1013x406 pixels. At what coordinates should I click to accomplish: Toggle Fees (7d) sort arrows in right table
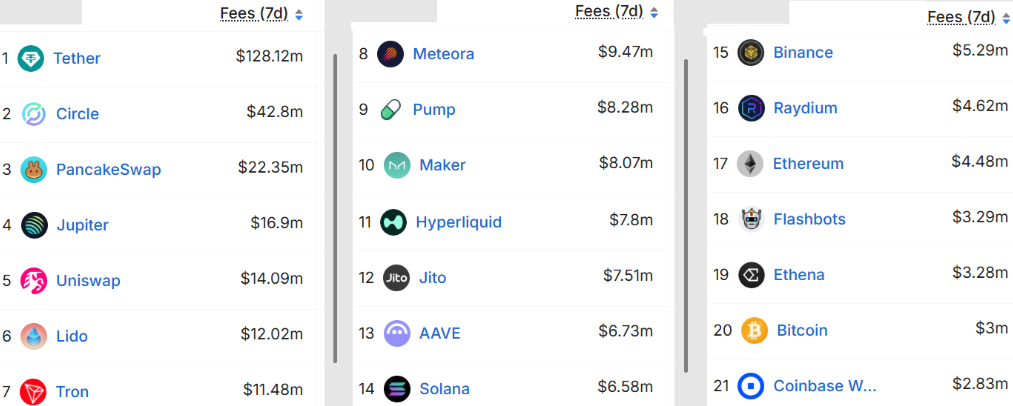tap(1006, 19)
